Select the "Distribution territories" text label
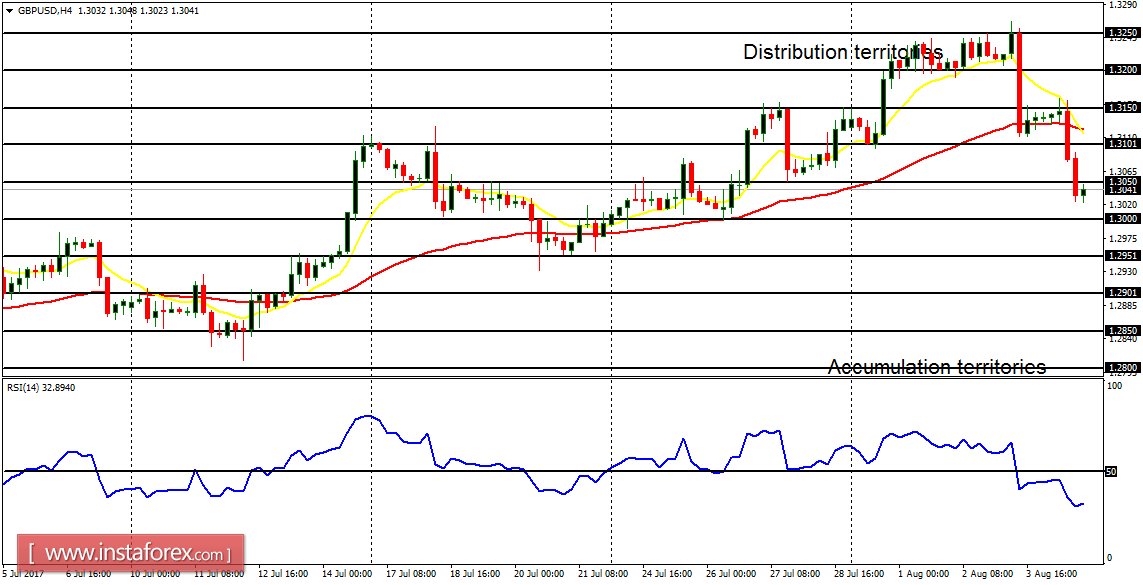 [x=842, y=52]
